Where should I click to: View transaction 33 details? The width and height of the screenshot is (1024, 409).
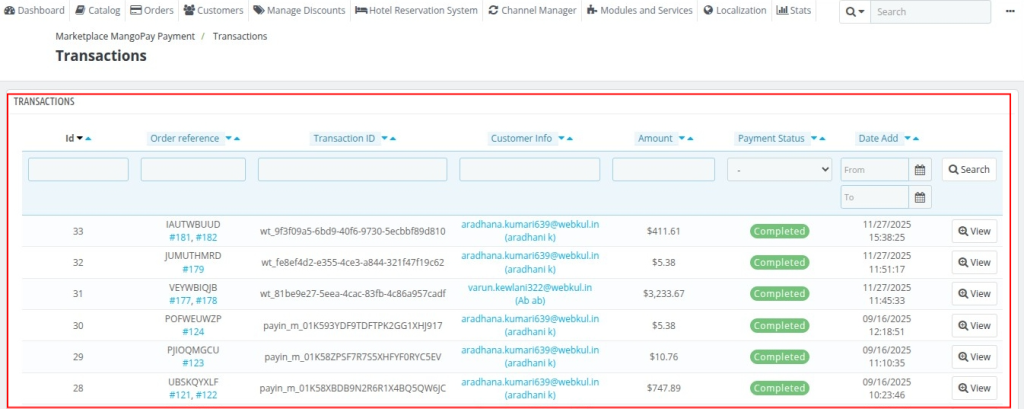coord(974,231)
